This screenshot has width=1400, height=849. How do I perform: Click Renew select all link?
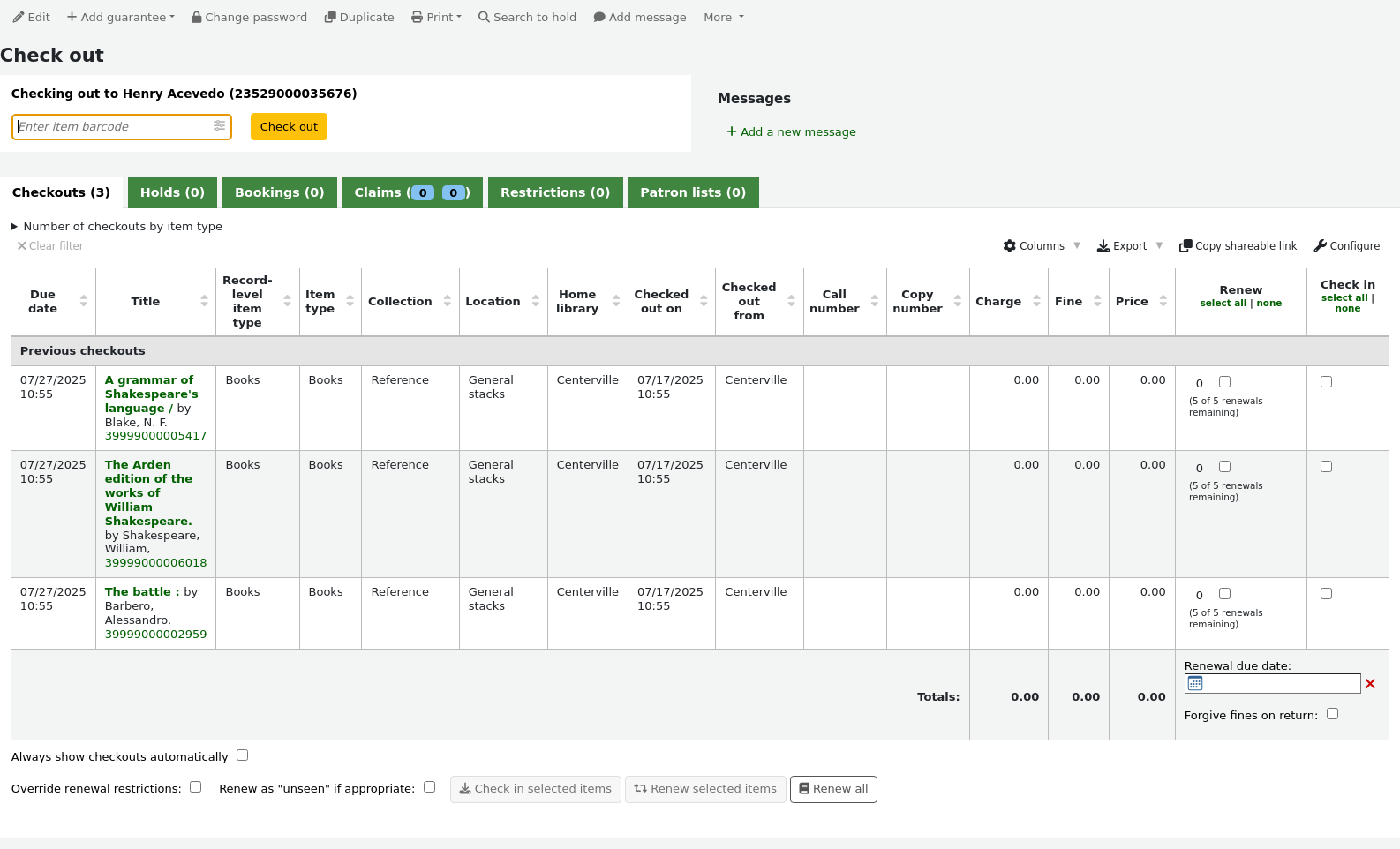pyautogui.click(x=1223, y=303)
